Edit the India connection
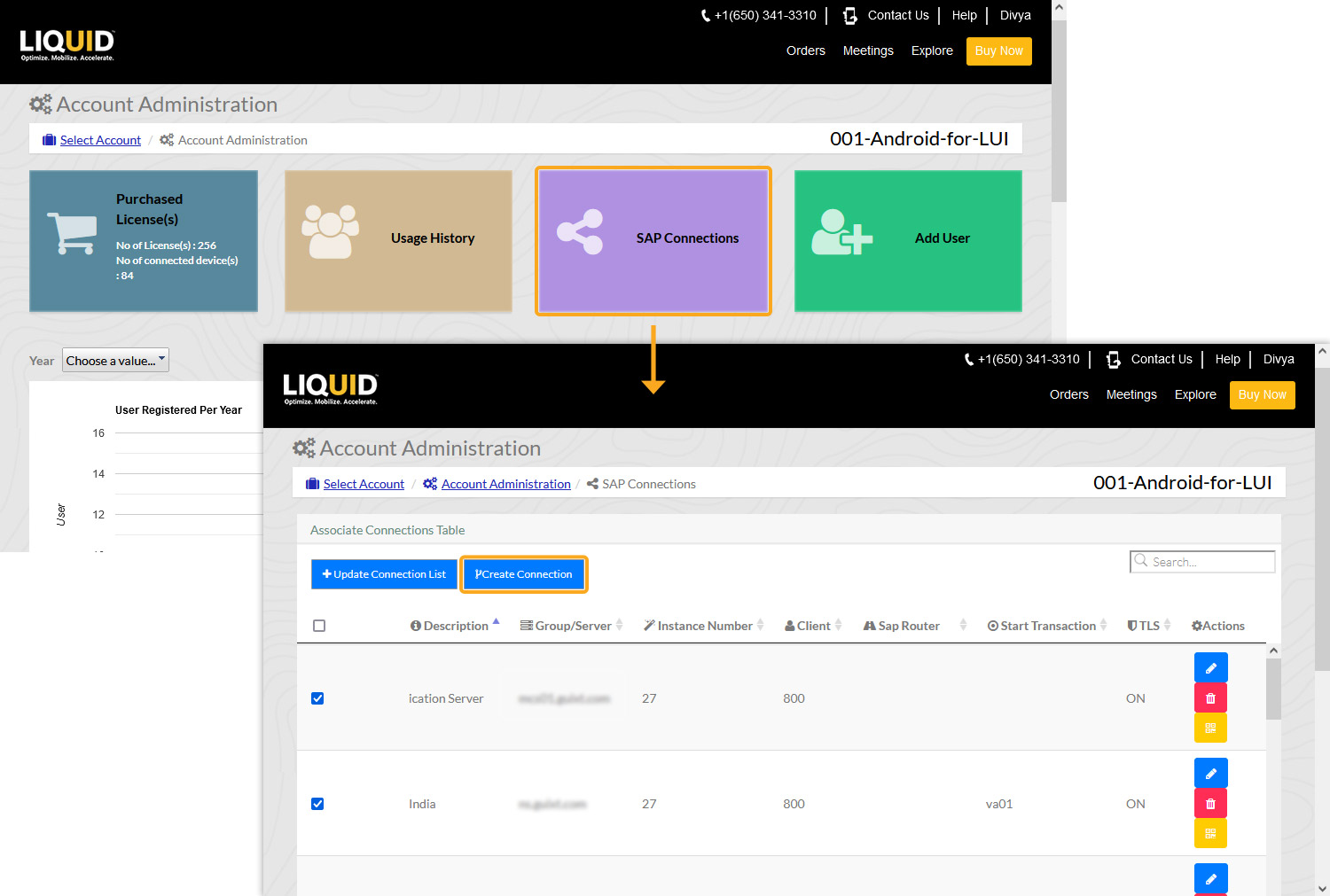This screenshot has width=1330, height=896. click(x=1210, y=774)
